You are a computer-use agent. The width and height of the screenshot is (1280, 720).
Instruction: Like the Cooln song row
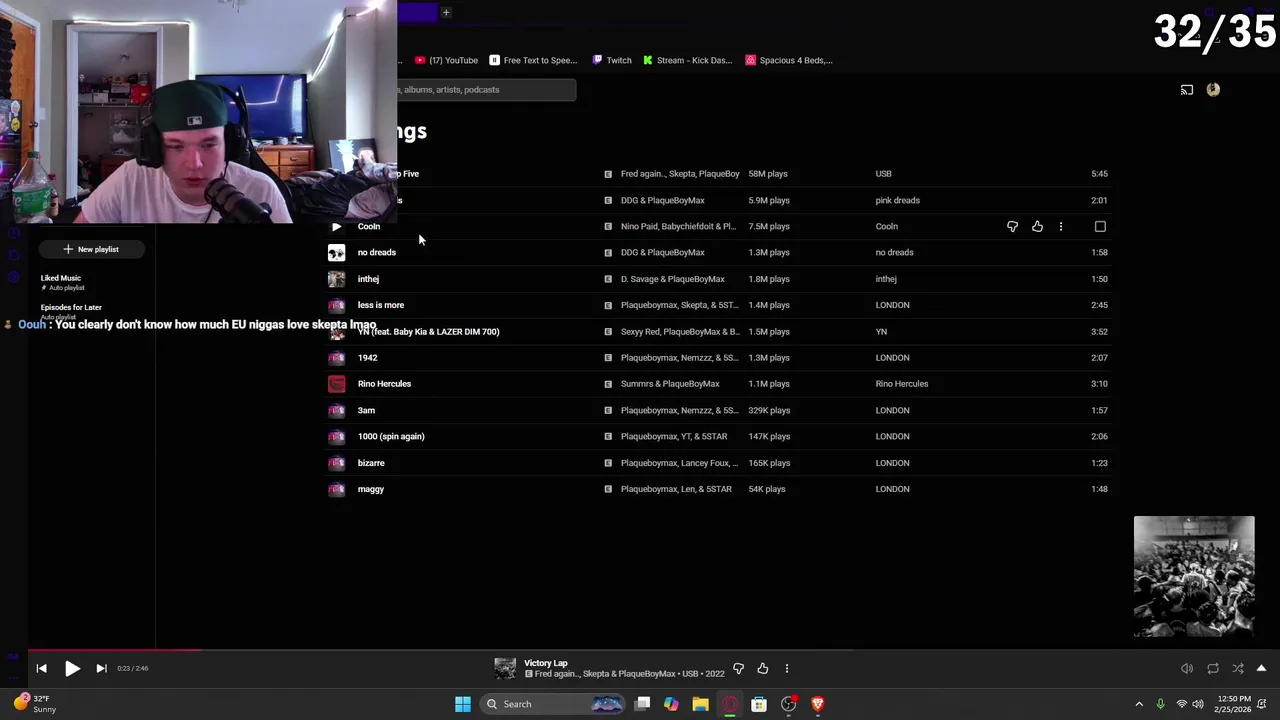click(x=1037, y=227)
